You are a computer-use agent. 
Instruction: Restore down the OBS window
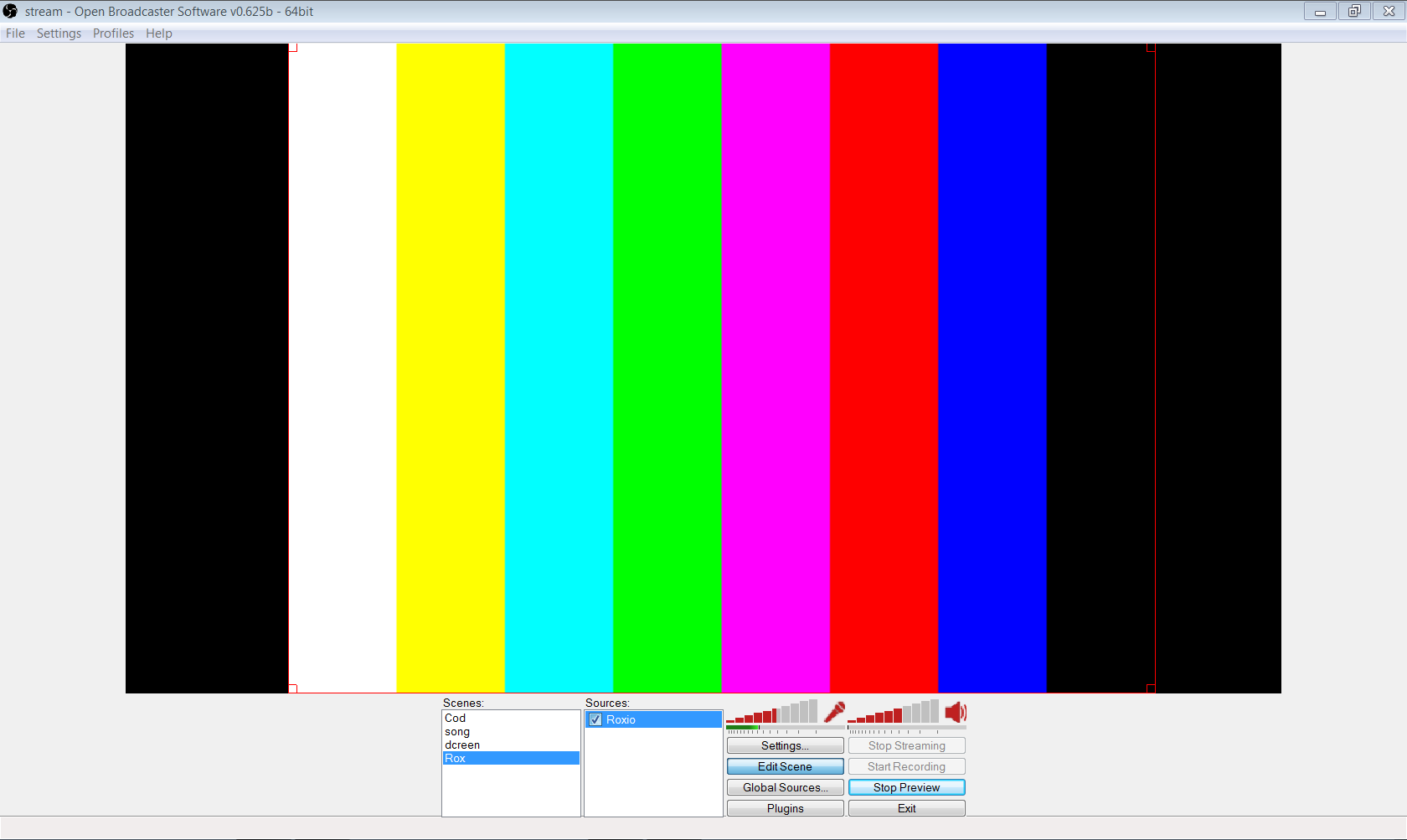pos(1354,11)
